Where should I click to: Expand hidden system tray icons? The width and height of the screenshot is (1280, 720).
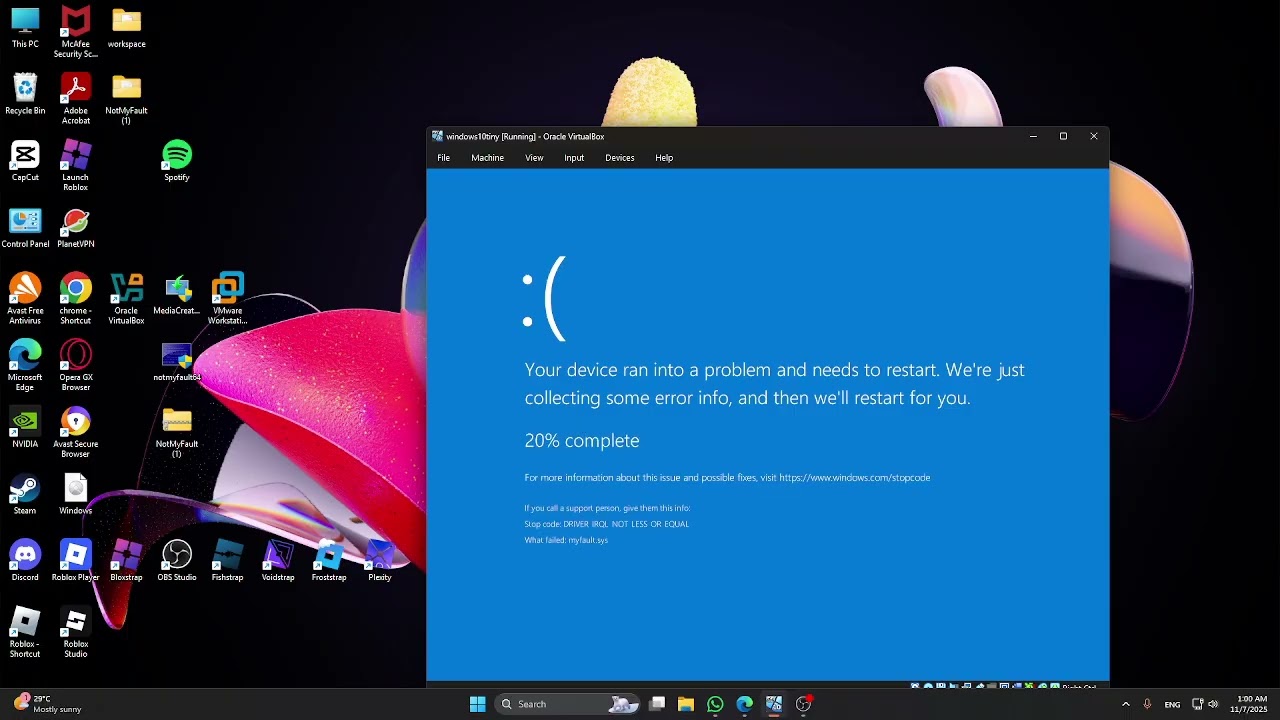coord(1125,704)
